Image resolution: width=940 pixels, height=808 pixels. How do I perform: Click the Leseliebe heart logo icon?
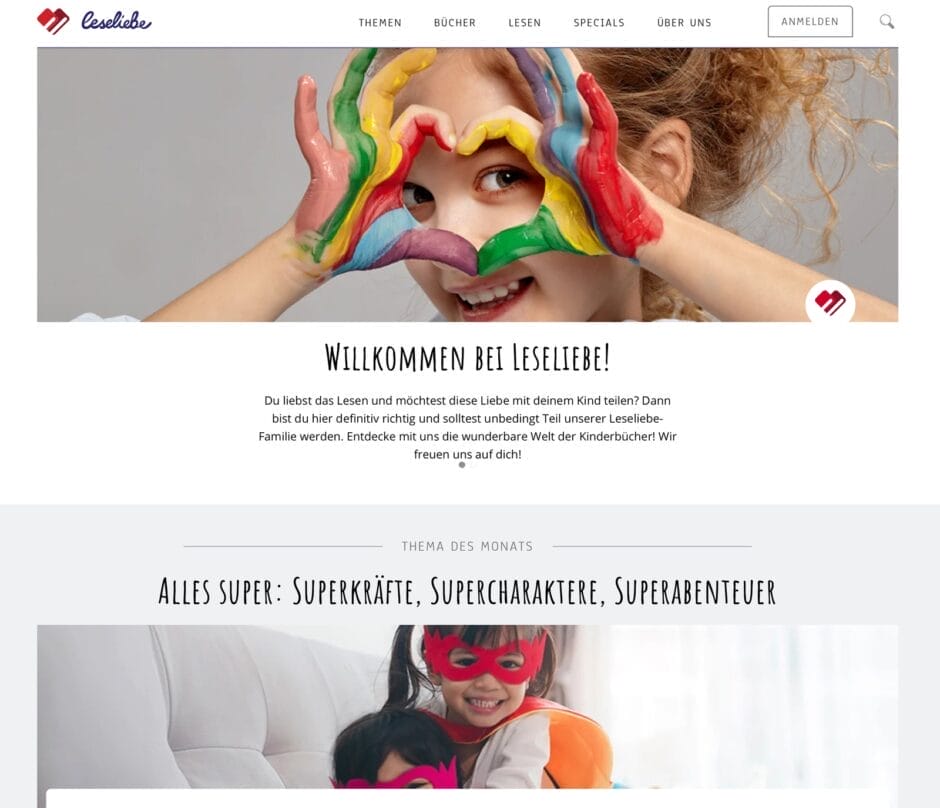(53, 21)
